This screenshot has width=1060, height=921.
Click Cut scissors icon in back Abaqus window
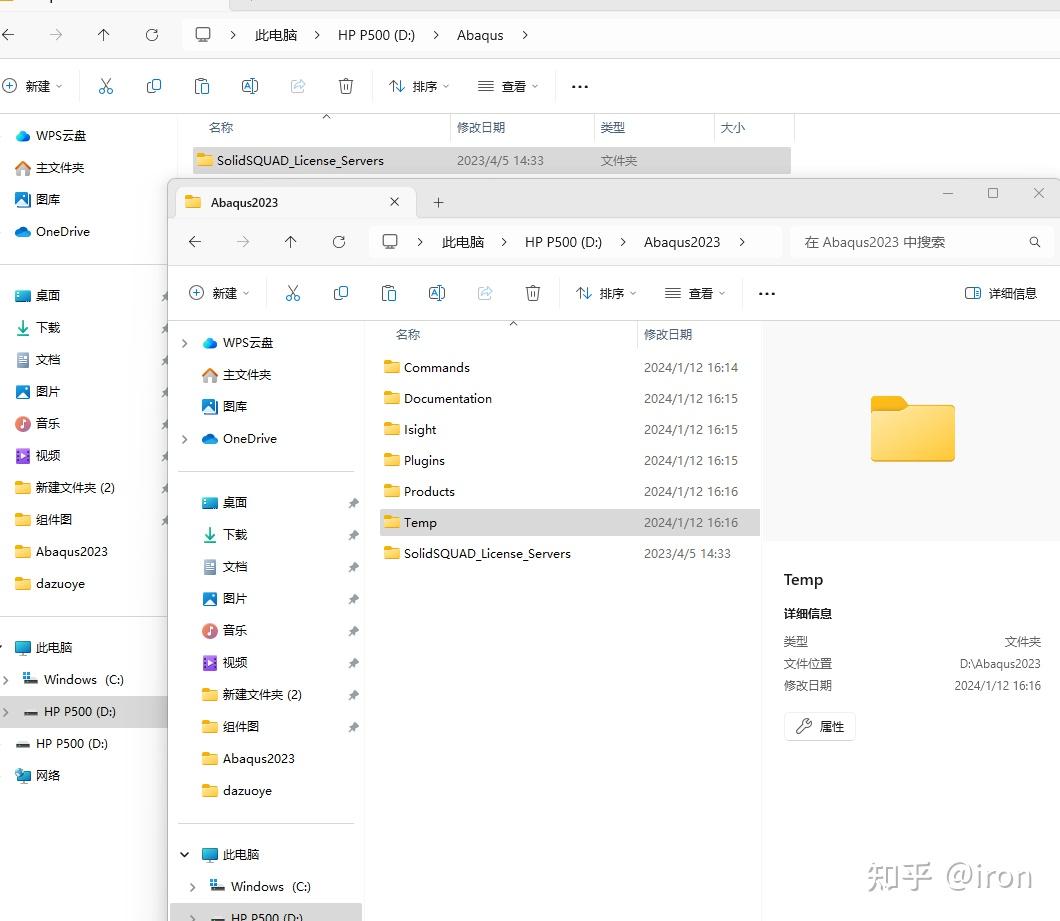(x=106, y=86)
